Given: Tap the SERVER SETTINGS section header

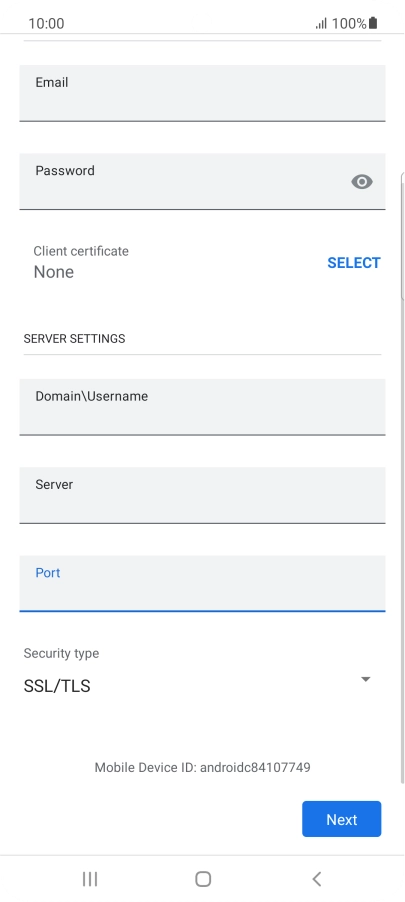Looking at the screenshot, I should click(x=74, y=339).
